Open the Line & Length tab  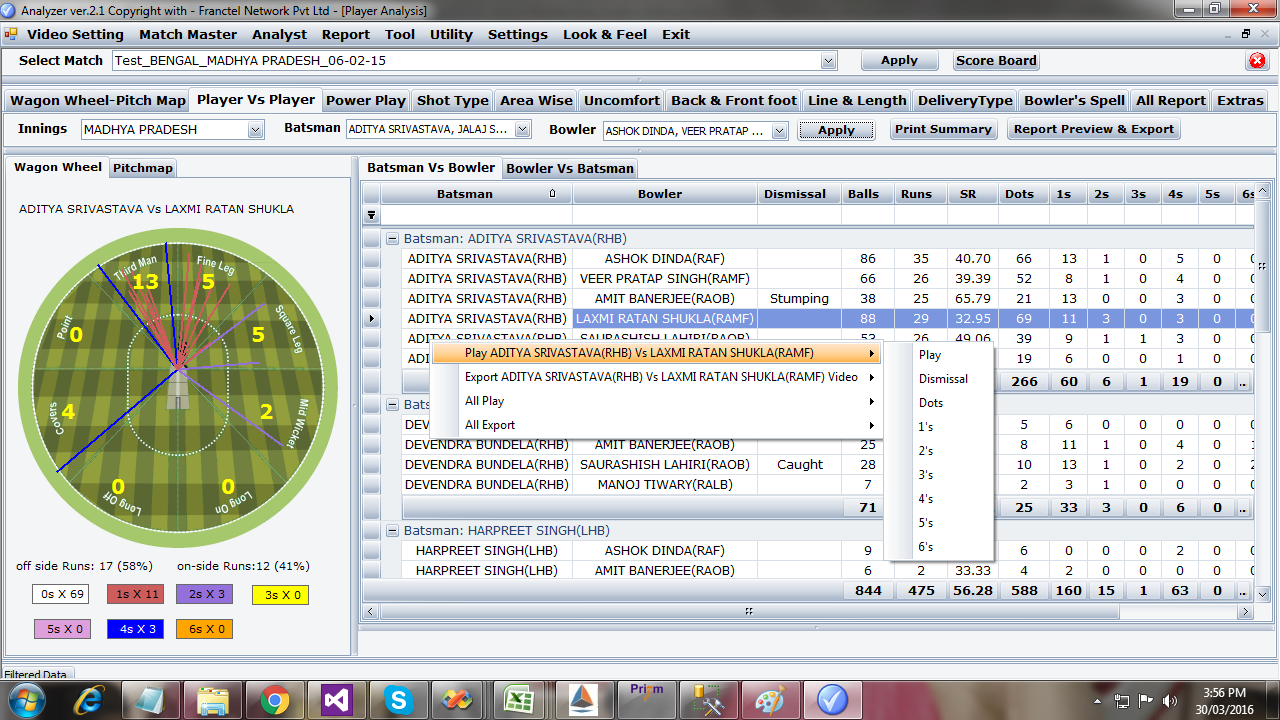click(x=857, y=100)
